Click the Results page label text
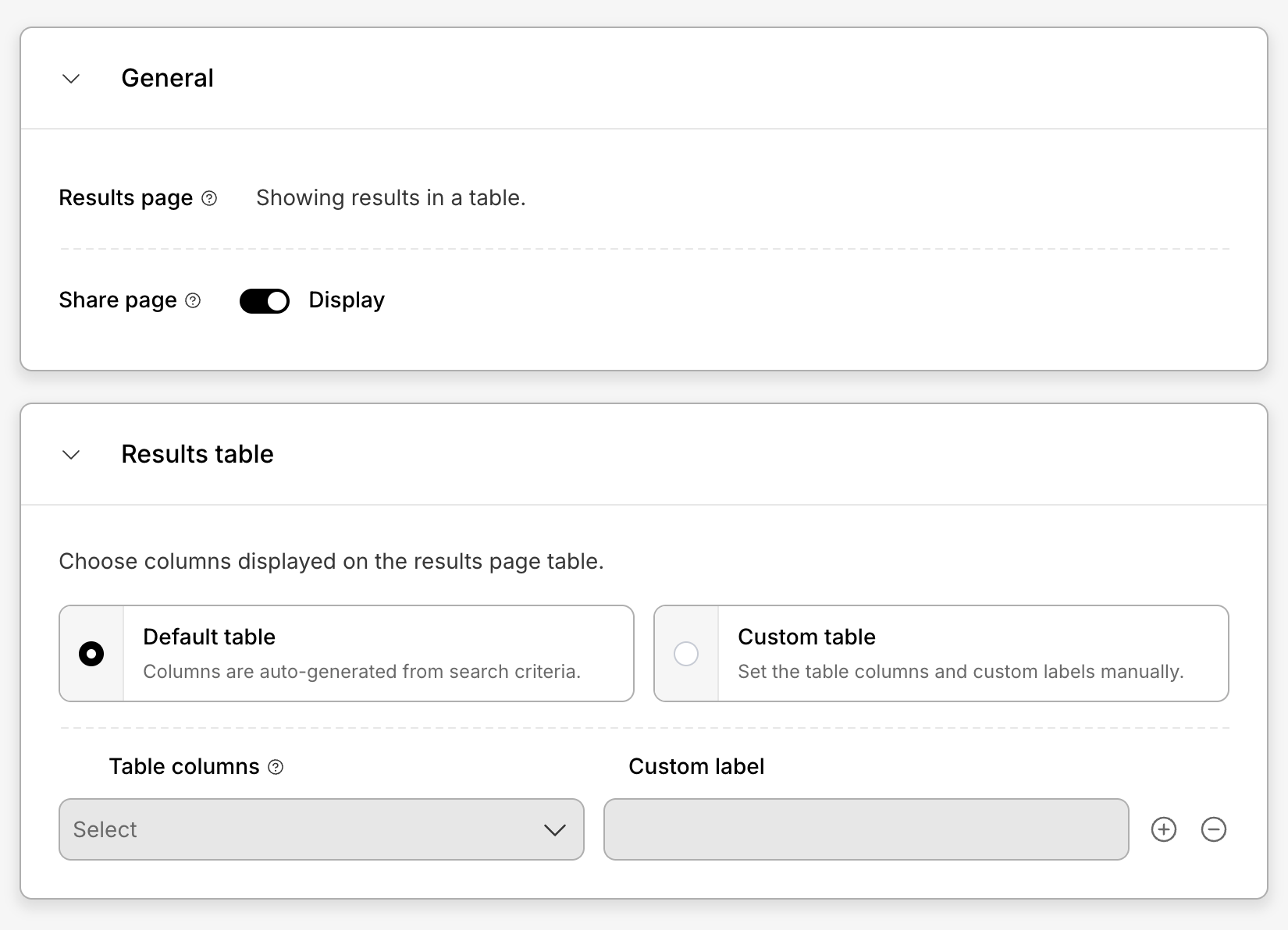Screen dimensions: 1288x930 tap(126, 198)
